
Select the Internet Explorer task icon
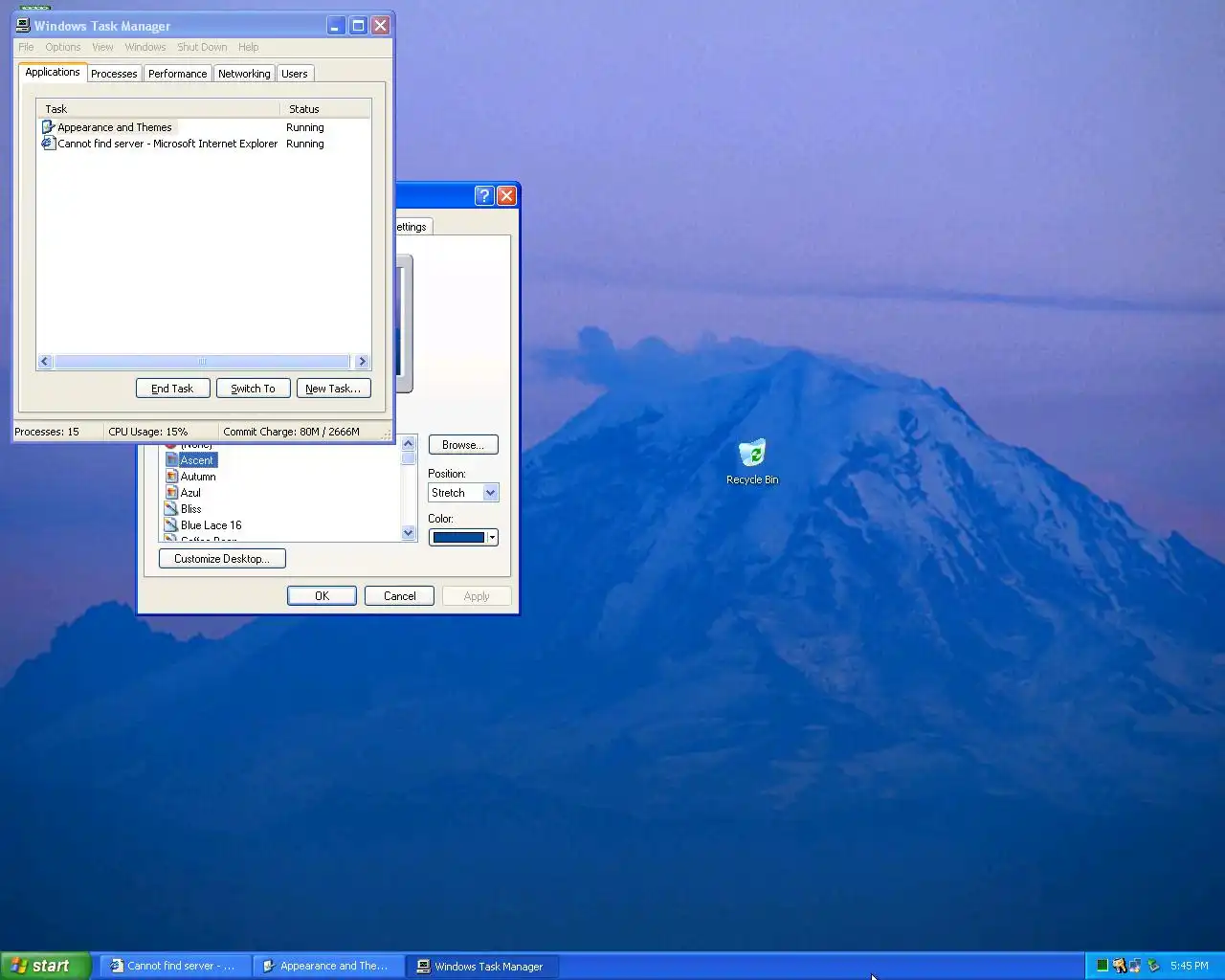(49, 143)
